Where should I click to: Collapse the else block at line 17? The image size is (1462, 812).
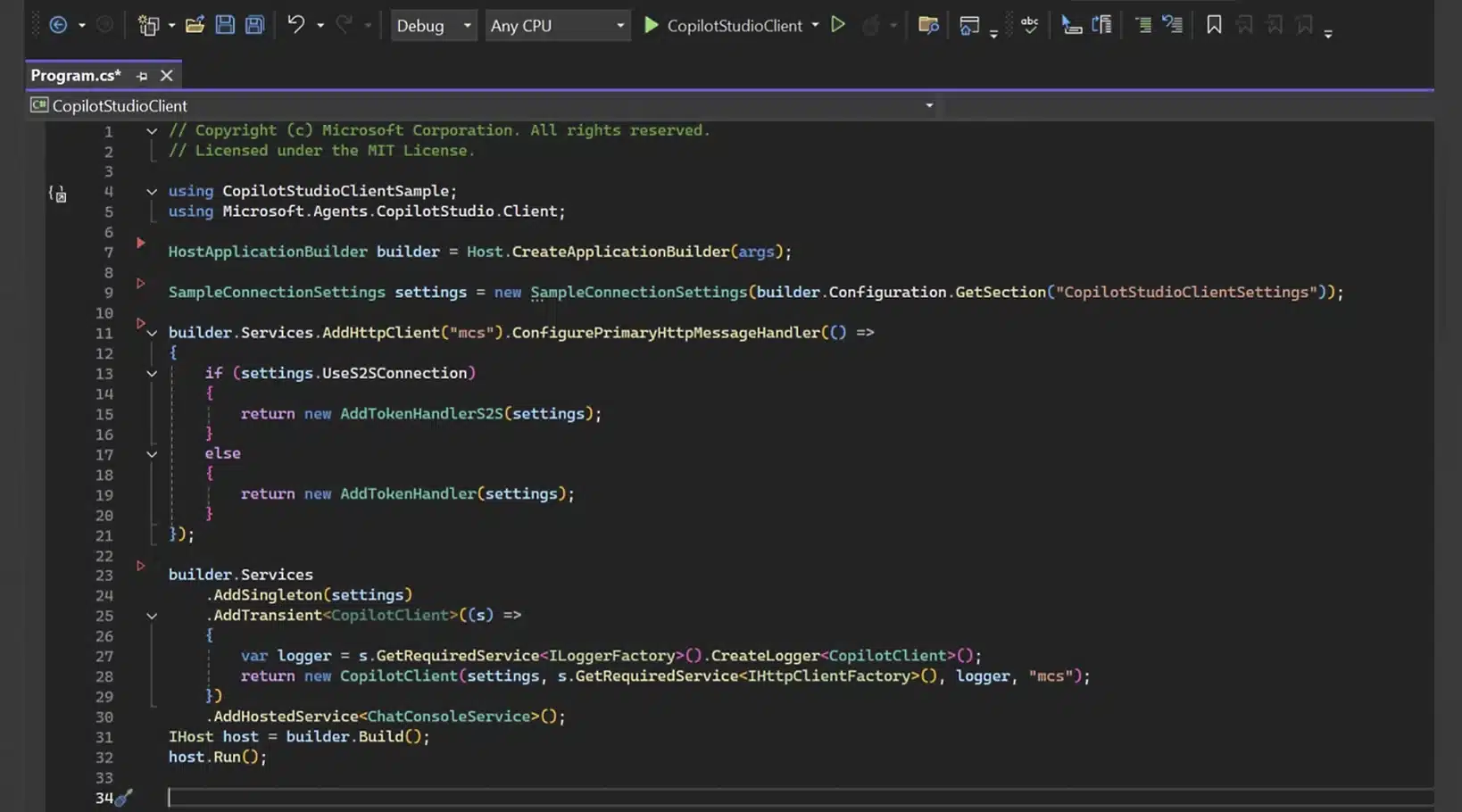point(152,454)
